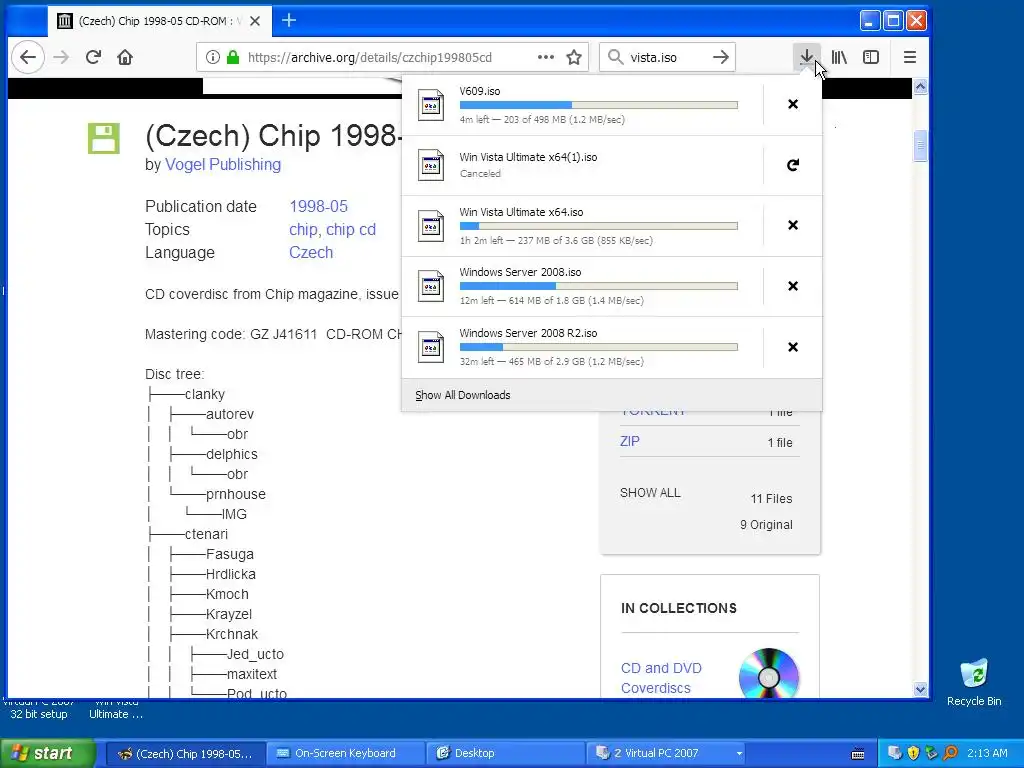The width and height of the screenshot is (1024, 768).
Task: Open the Firefox home page
Action: pyautogui.click(x=125, y=57)
